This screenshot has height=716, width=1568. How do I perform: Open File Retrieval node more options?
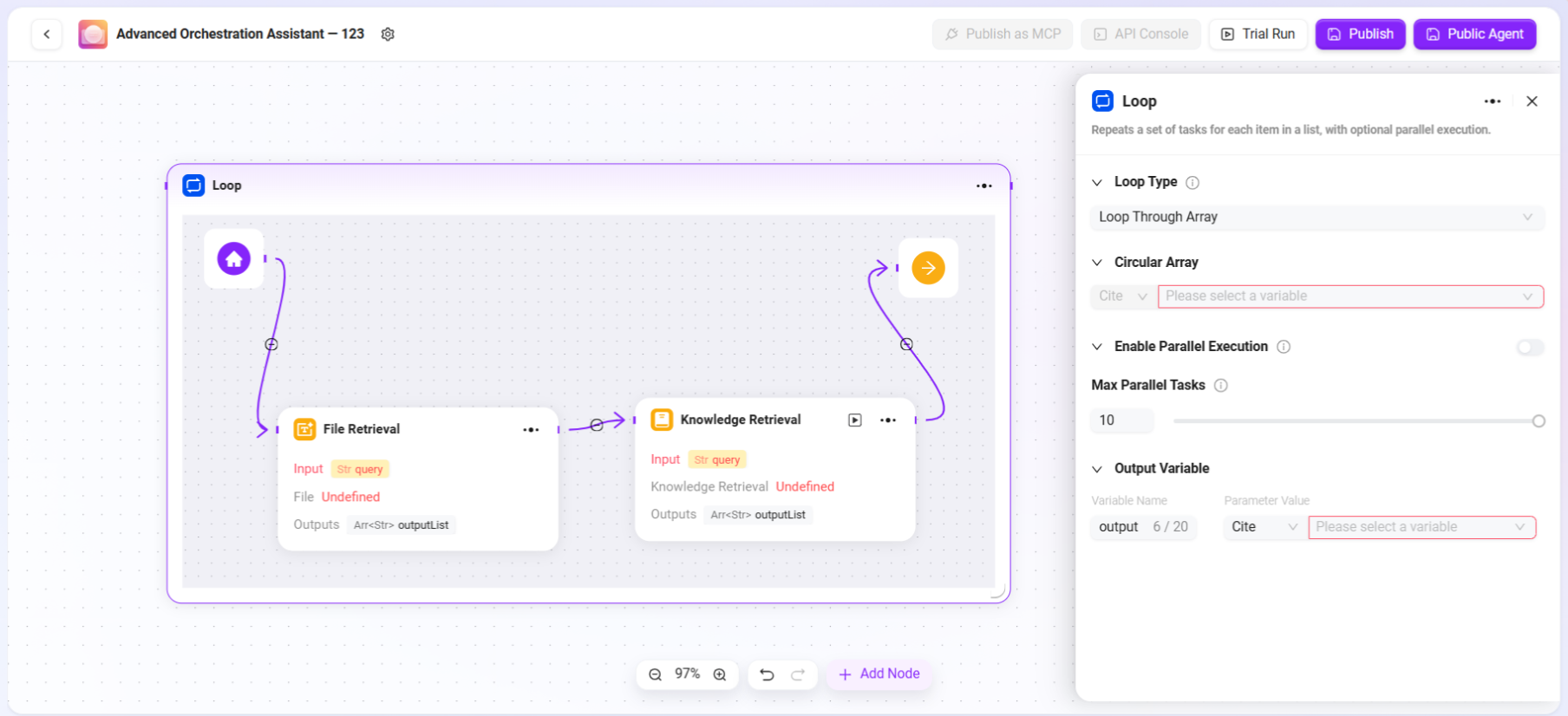531,430
